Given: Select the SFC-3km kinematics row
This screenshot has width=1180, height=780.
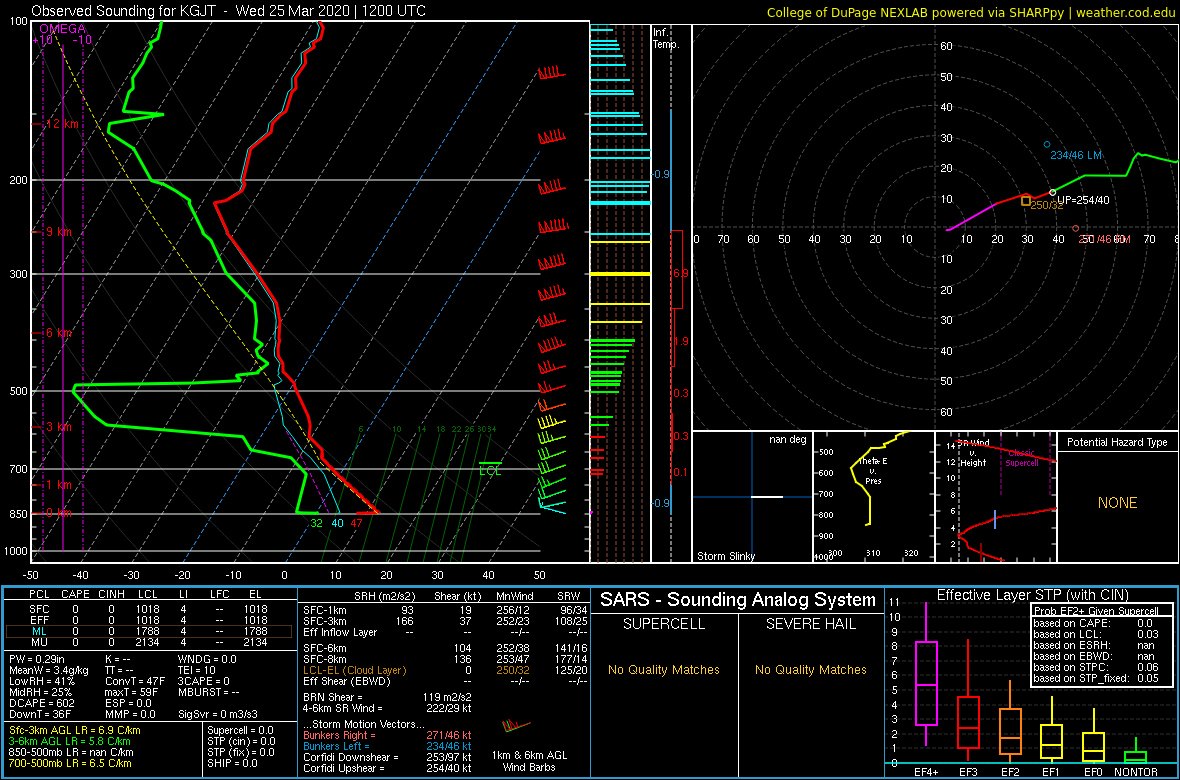Looking at the screenshot, I should point(445,620).
